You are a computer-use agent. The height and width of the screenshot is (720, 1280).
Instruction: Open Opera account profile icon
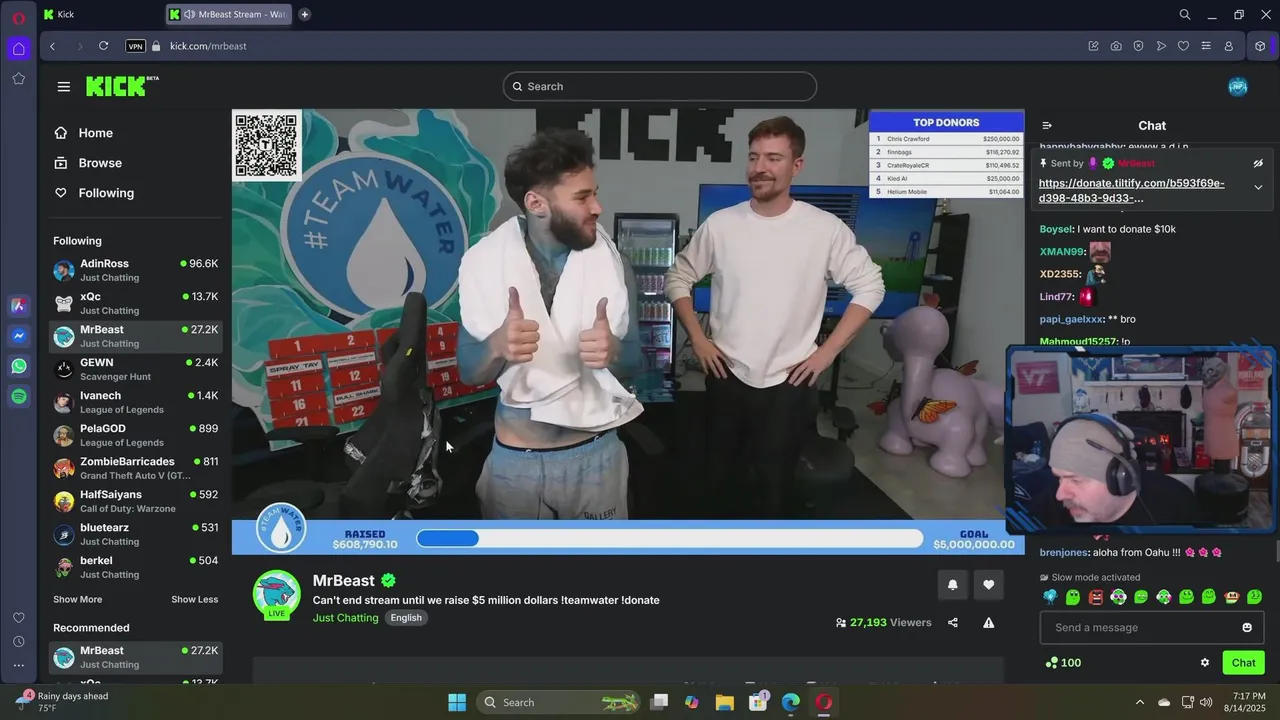[1229, 46]
